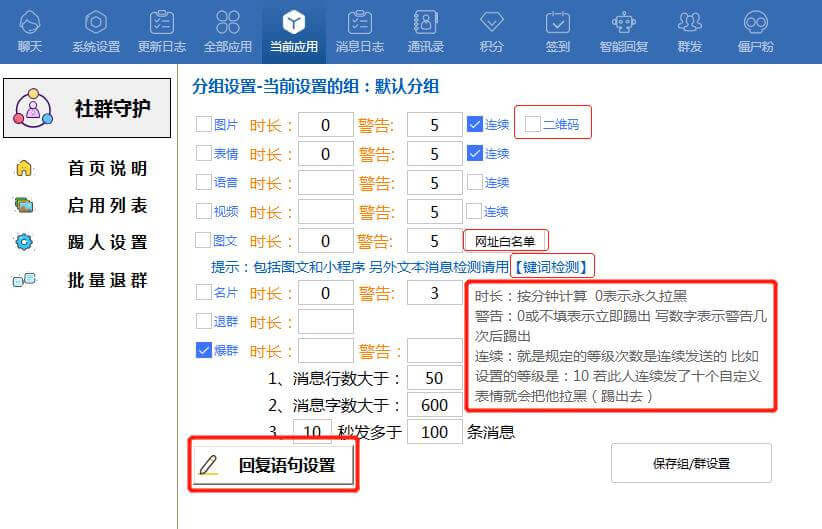Uncheck 连续 in the 表情 row
This screenshot has height=529, width=822.
(x=475, y=153)
